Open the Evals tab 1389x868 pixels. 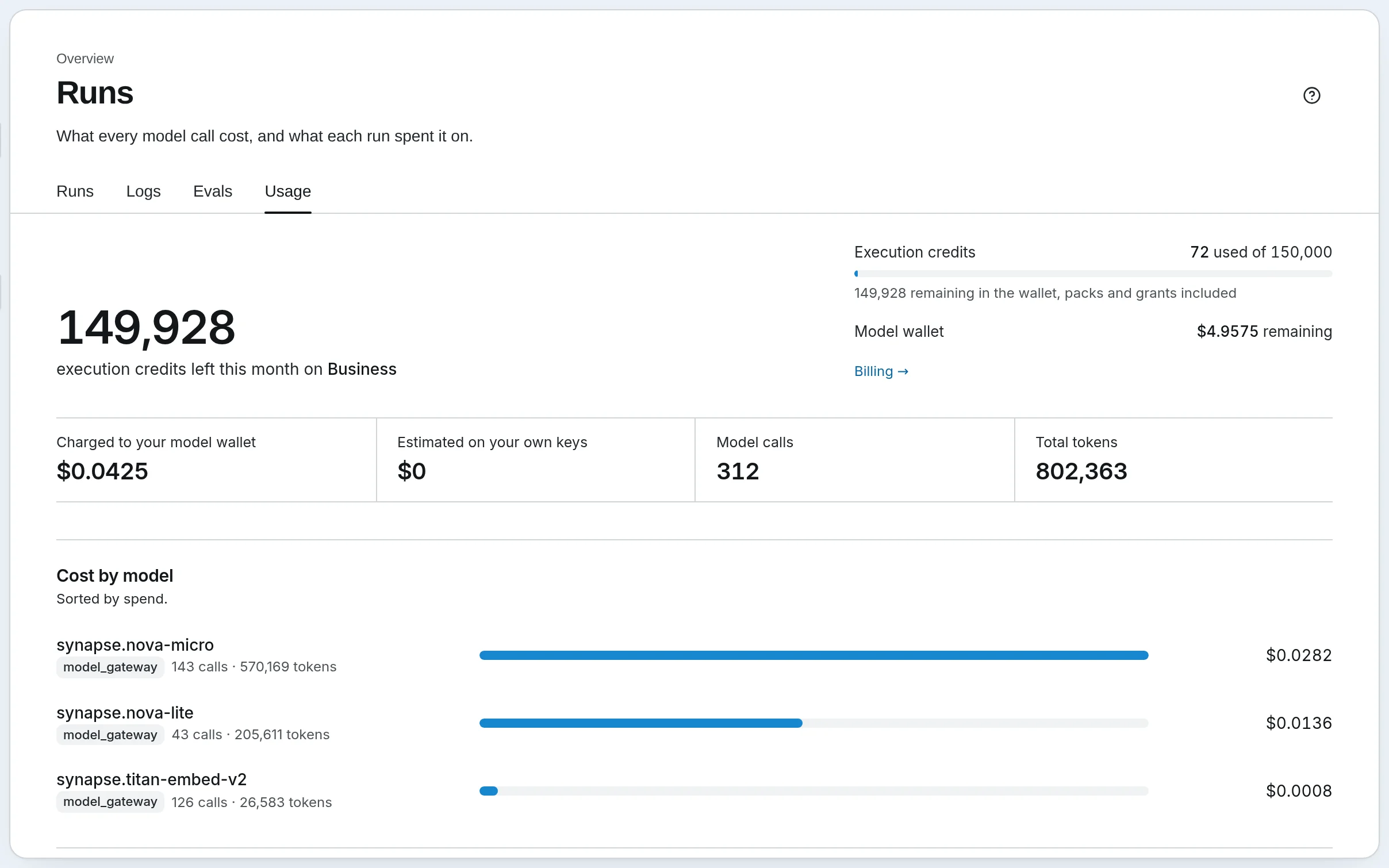point(213,191)
